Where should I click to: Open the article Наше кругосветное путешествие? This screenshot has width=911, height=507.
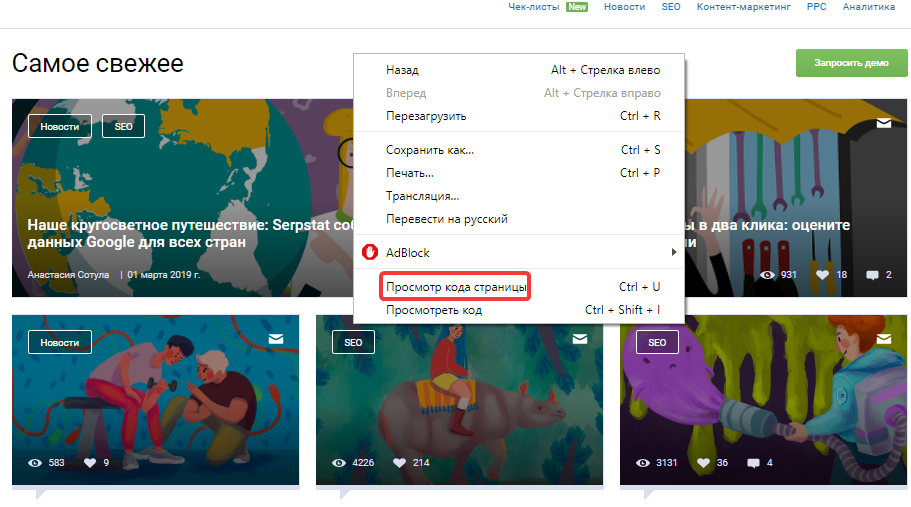190,233
